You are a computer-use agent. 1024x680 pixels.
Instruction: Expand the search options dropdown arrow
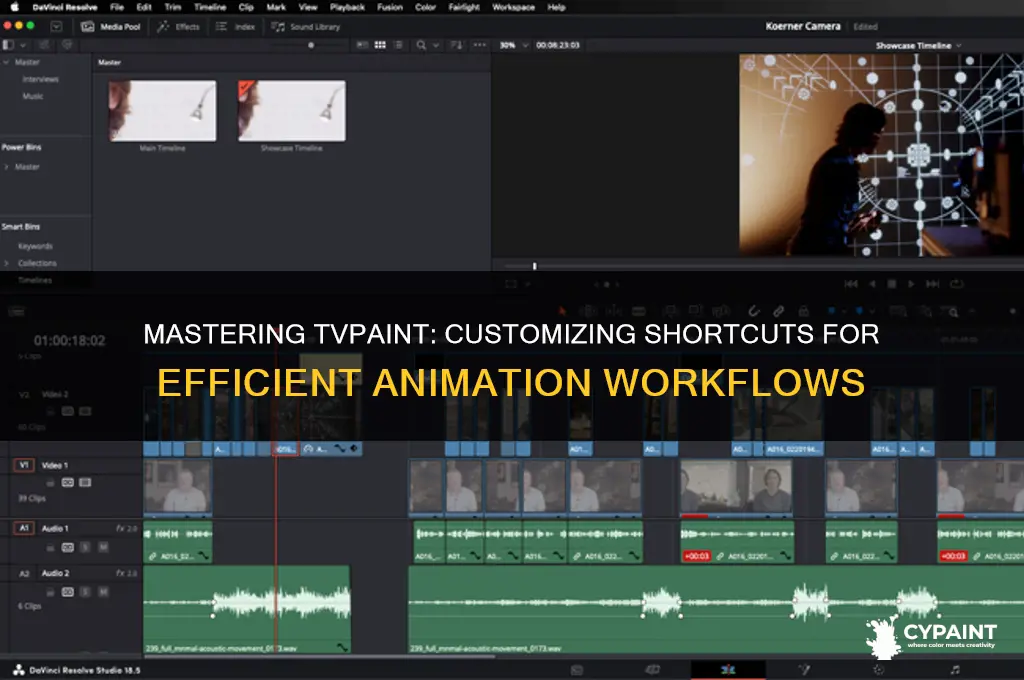(x=436, y=45)
